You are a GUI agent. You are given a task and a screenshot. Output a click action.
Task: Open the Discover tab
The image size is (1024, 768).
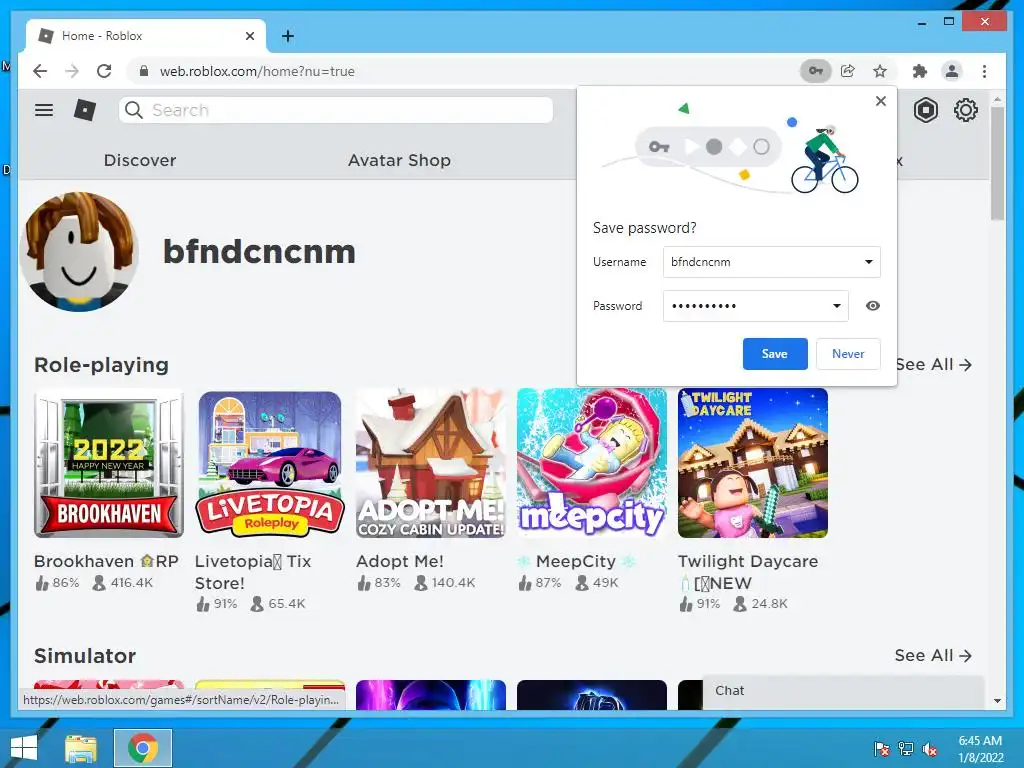(140, 160)
